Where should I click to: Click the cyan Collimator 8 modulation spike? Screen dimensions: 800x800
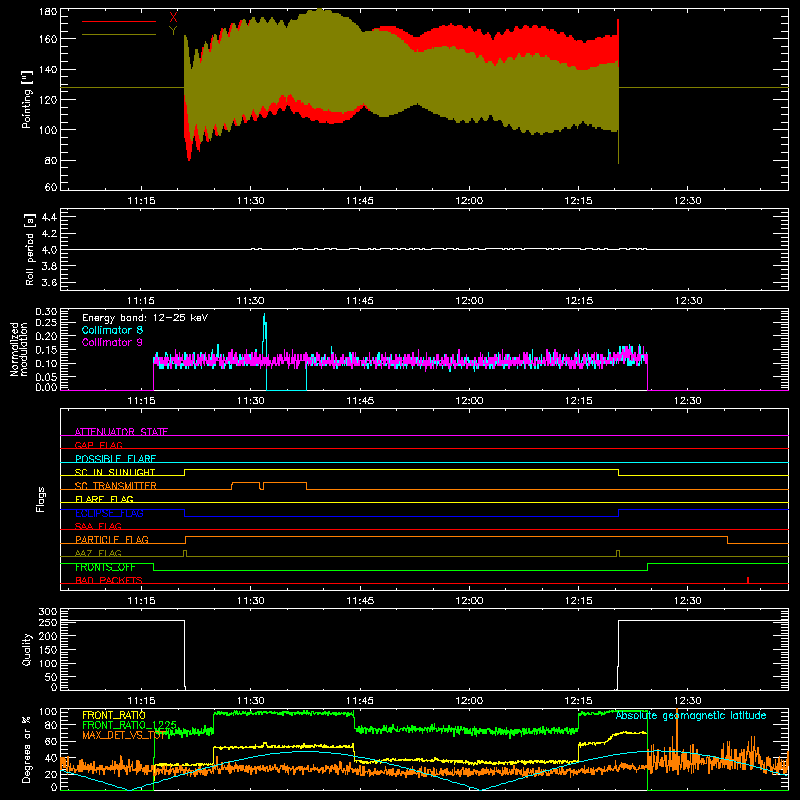coord(264,332)
